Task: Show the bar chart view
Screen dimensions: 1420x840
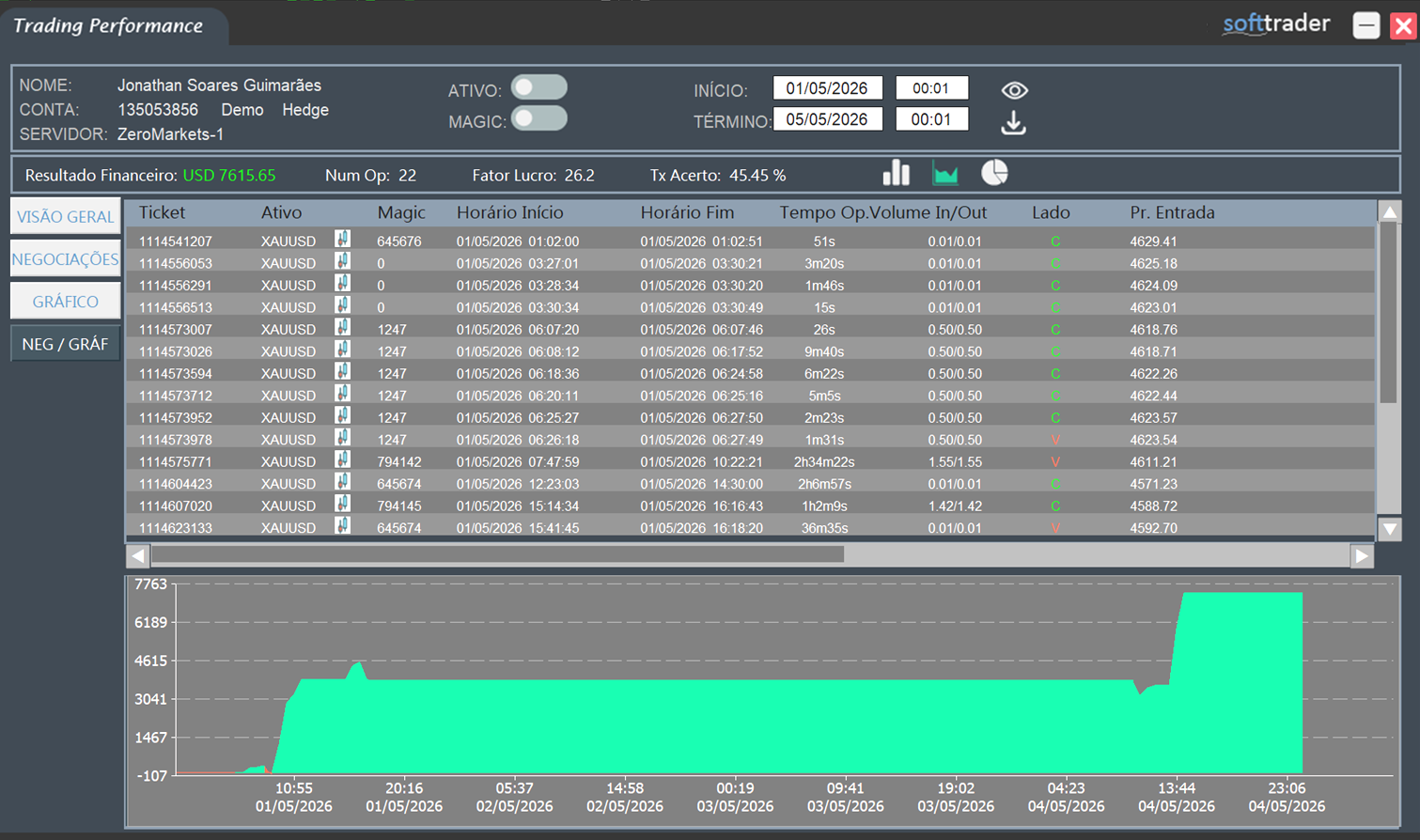Action: tap(897, 173)
